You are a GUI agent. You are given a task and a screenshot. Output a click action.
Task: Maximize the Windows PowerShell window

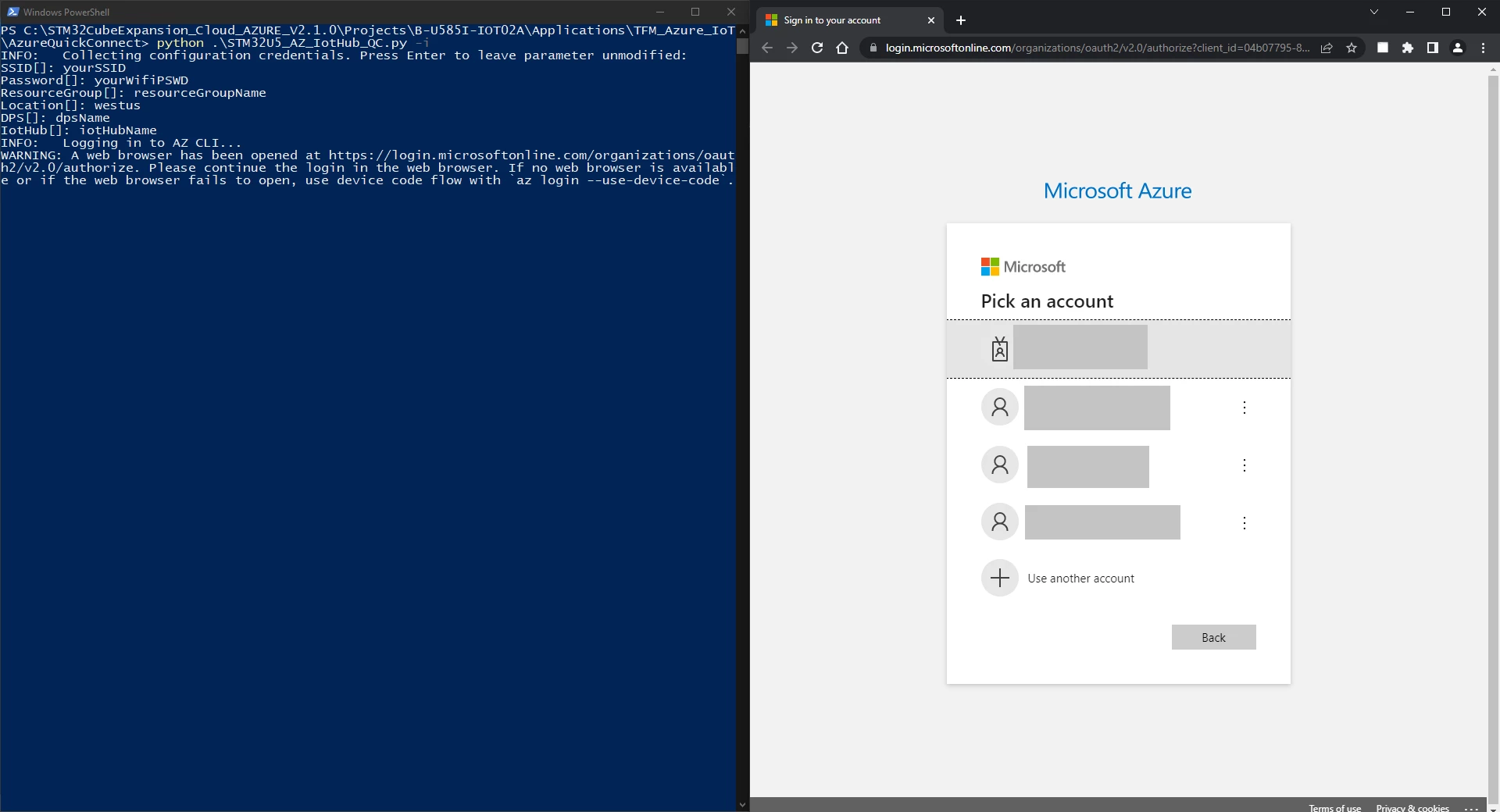click(695, 12)
